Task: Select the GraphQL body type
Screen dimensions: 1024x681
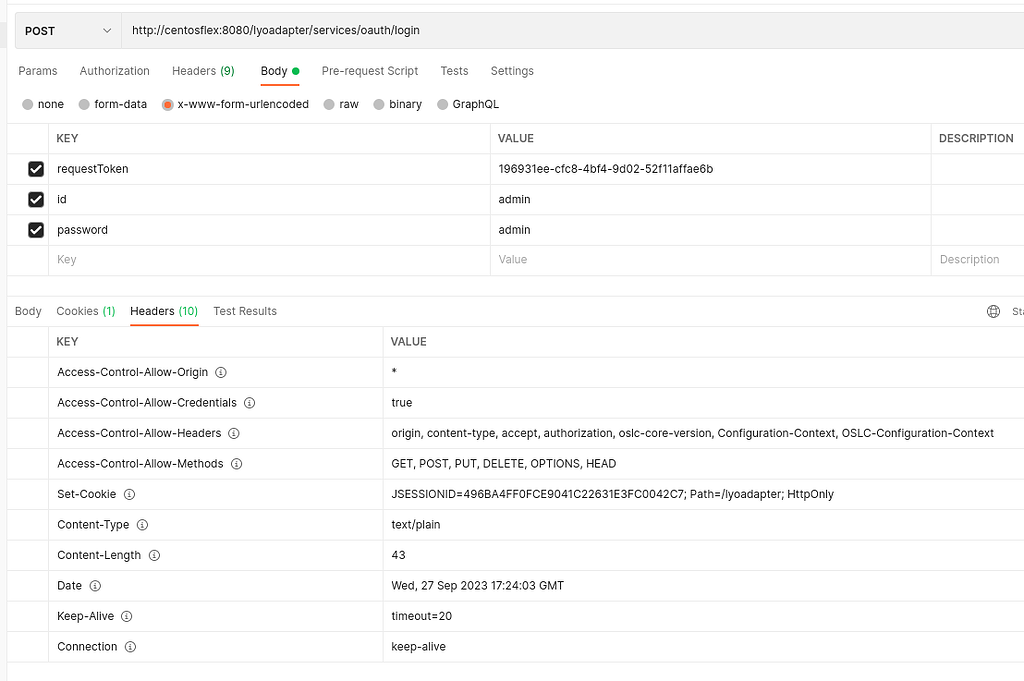Action: (x=468, y=104)
